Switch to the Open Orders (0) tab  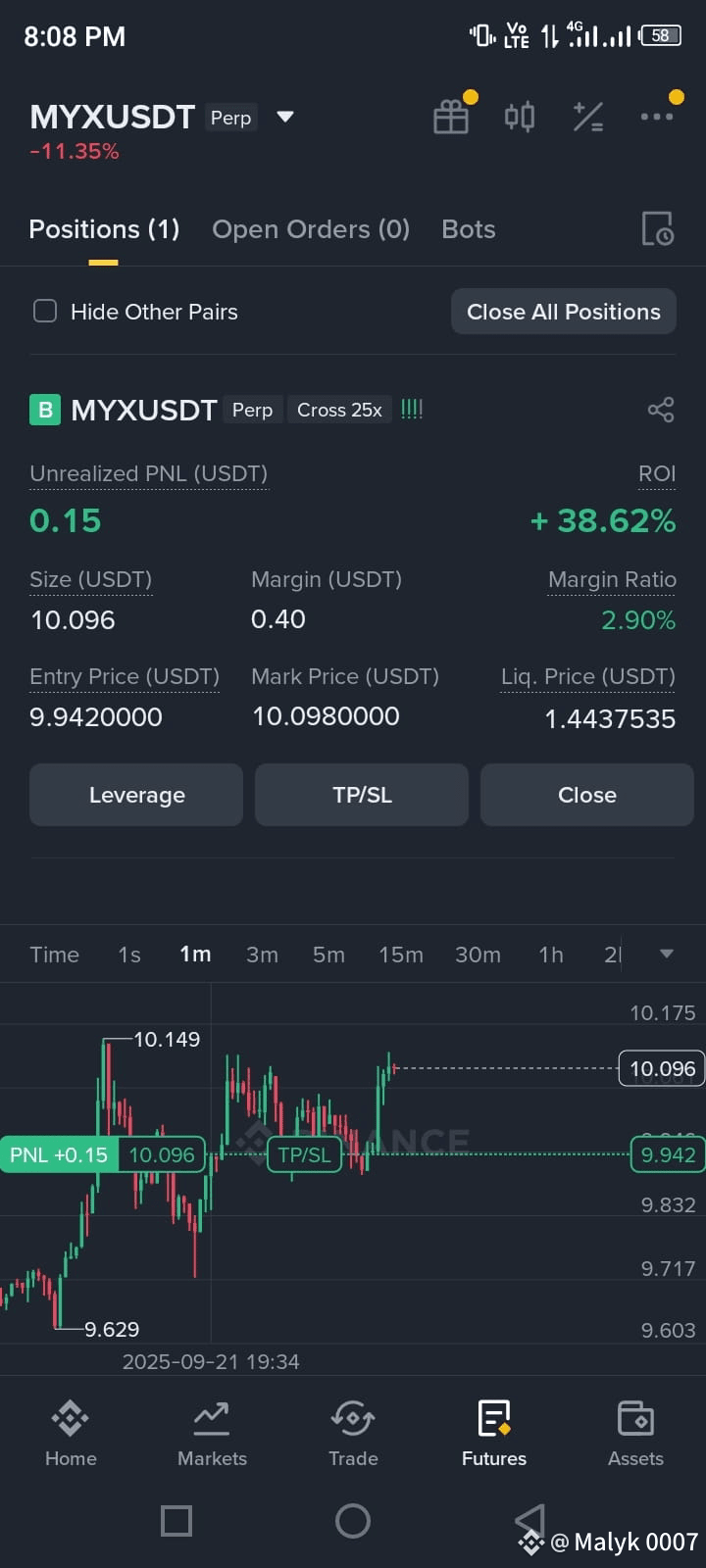[x=311, y=229]
